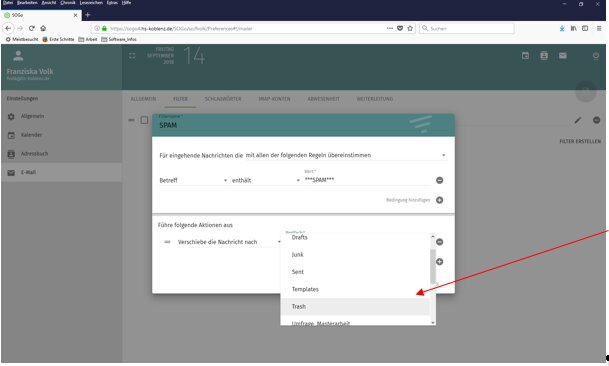Image resolution: width=609 pixels, height=366 pixels.
Task: Click the Filter erstellen button
Action: pos(580,141)
